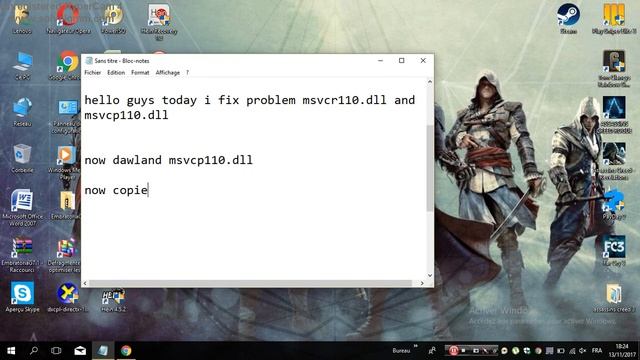Screen dimensions: 640x360
Task: Click vertical scrollbar up arrow
Action: coord(430,82)
